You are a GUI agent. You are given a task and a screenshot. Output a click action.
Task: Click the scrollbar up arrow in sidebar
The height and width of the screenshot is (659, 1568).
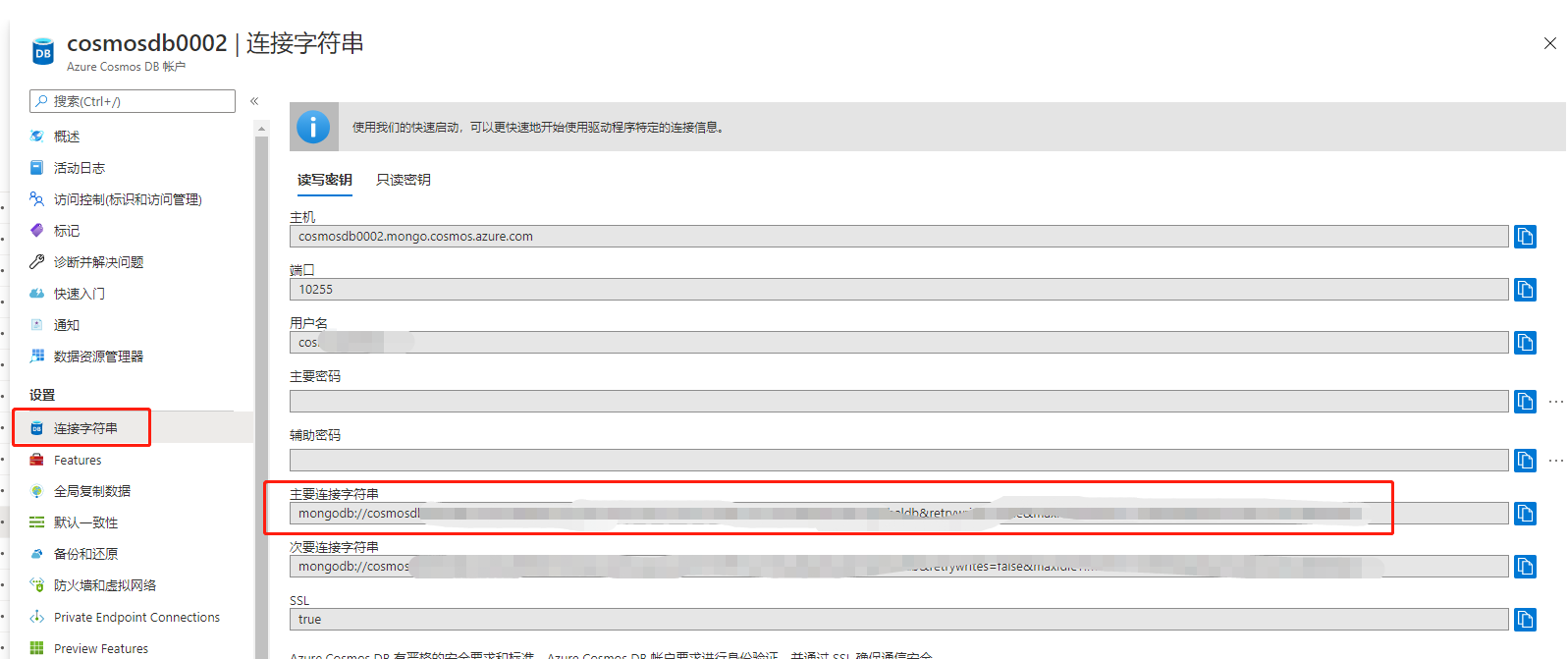[x=261, y=129]
